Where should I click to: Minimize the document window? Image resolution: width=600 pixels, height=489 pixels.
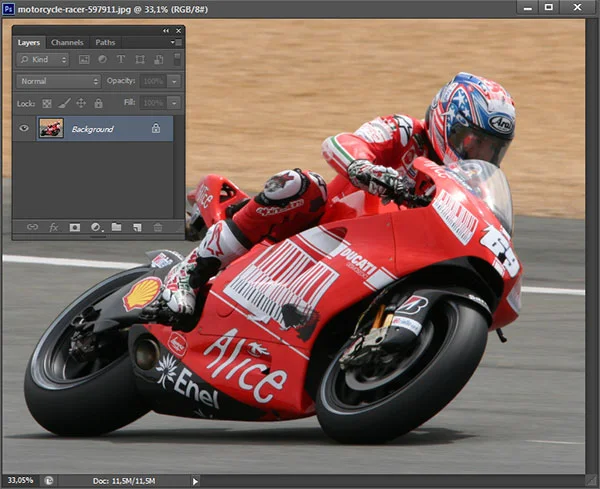tap(528, 8)
